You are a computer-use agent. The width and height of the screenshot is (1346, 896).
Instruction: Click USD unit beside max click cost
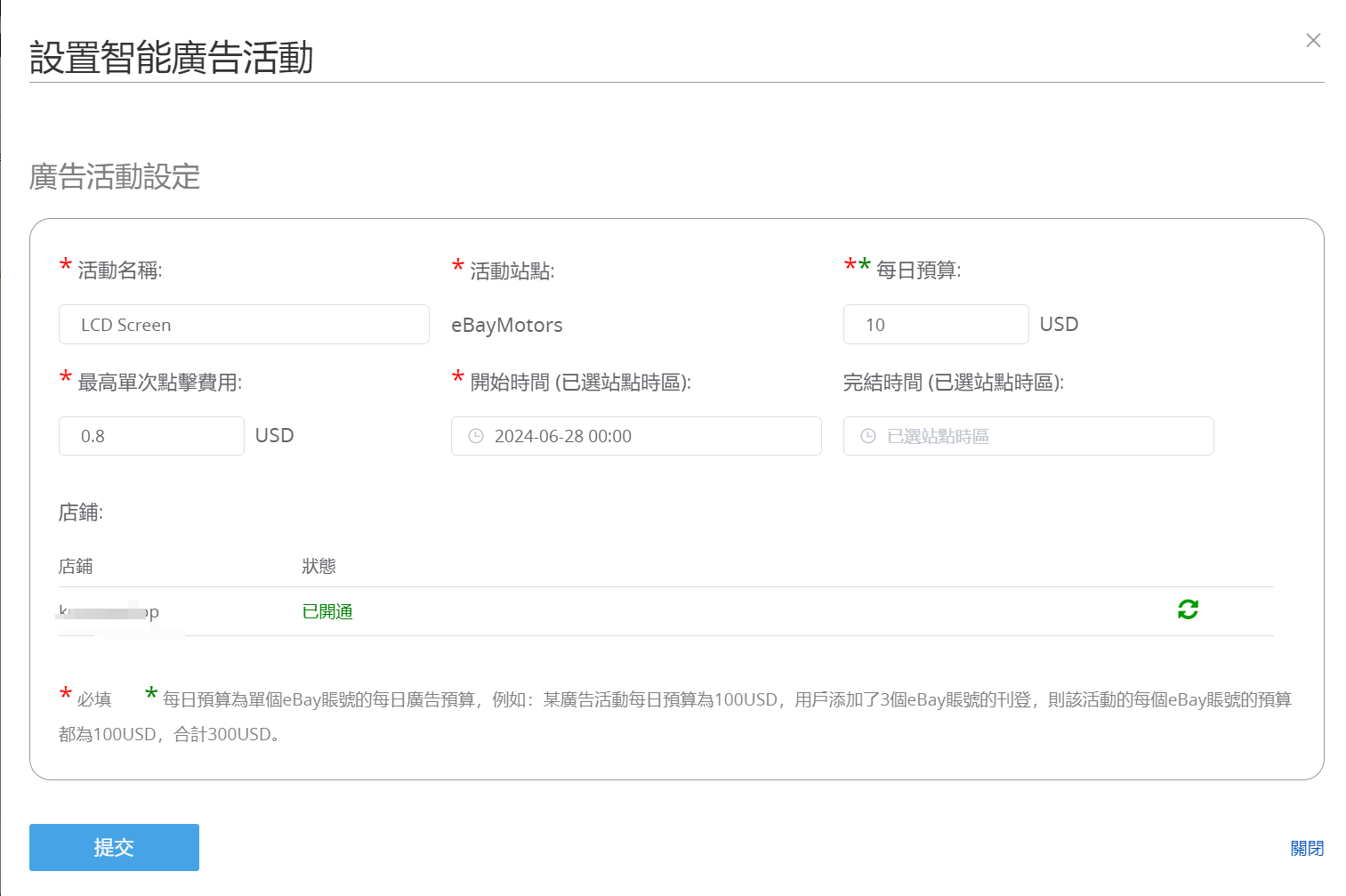[x=274, y=435]
